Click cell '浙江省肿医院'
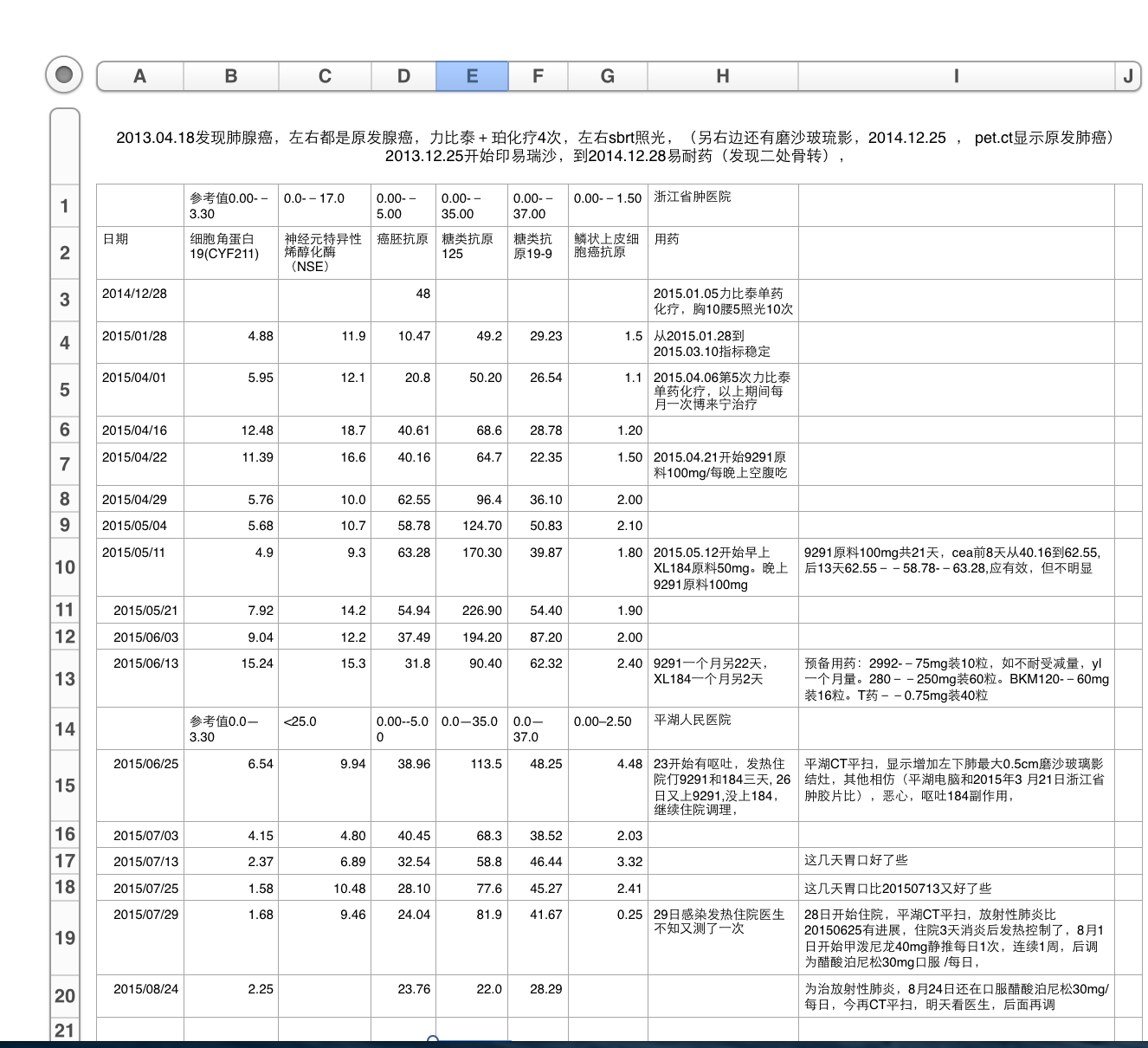1148x1048 pixels. 723,205
